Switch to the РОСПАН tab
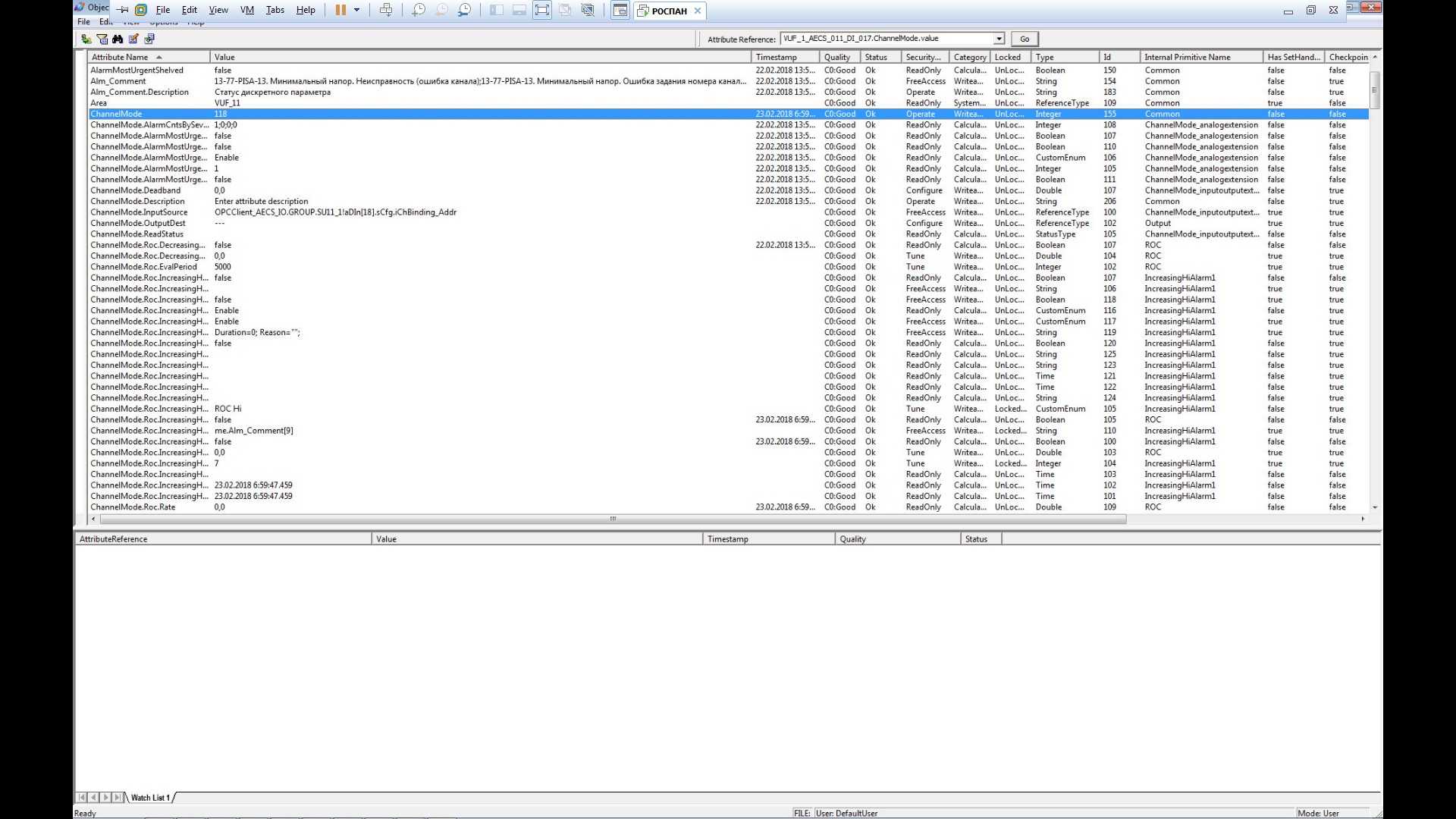The width and height of the screenshot is (1456, 819). pyautogui.click(x=669, y=11)
